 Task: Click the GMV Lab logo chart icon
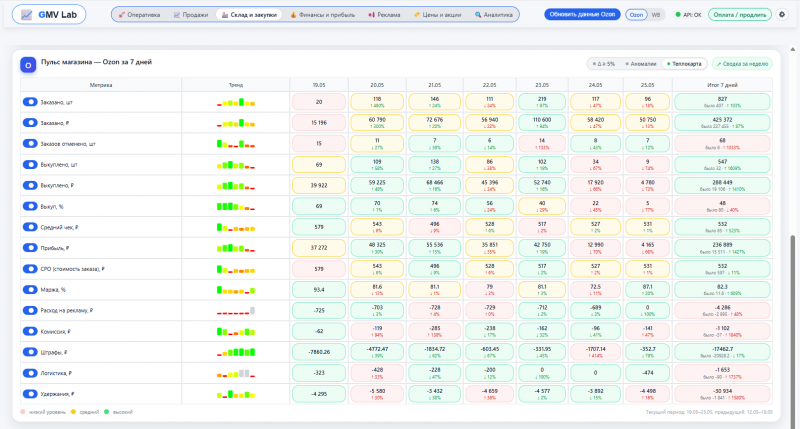pyautogui.click(x=27, y=15)
